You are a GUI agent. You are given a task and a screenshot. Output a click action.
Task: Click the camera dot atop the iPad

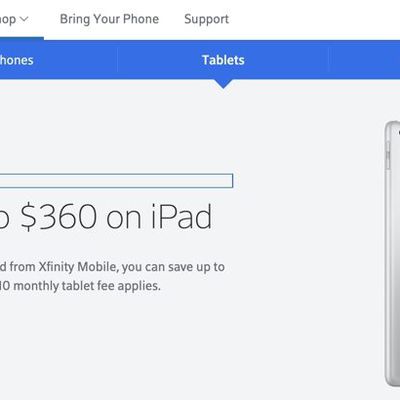[x=399, y=133]
